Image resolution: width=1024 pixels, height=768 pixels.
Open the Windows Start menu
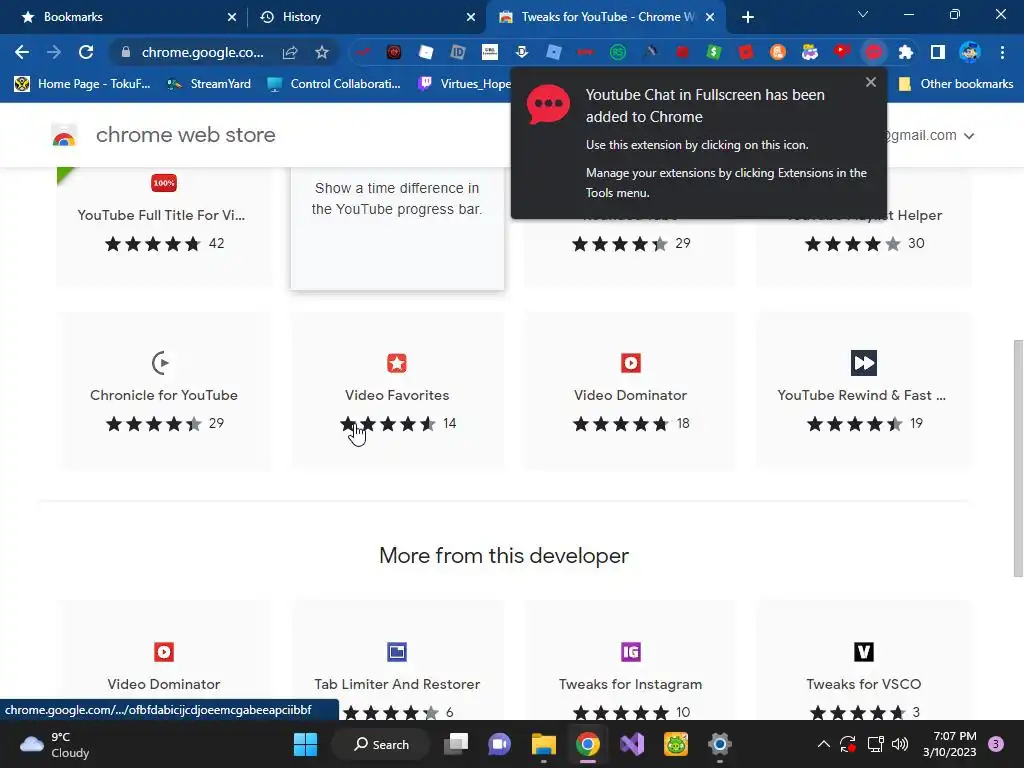(305, 744)
